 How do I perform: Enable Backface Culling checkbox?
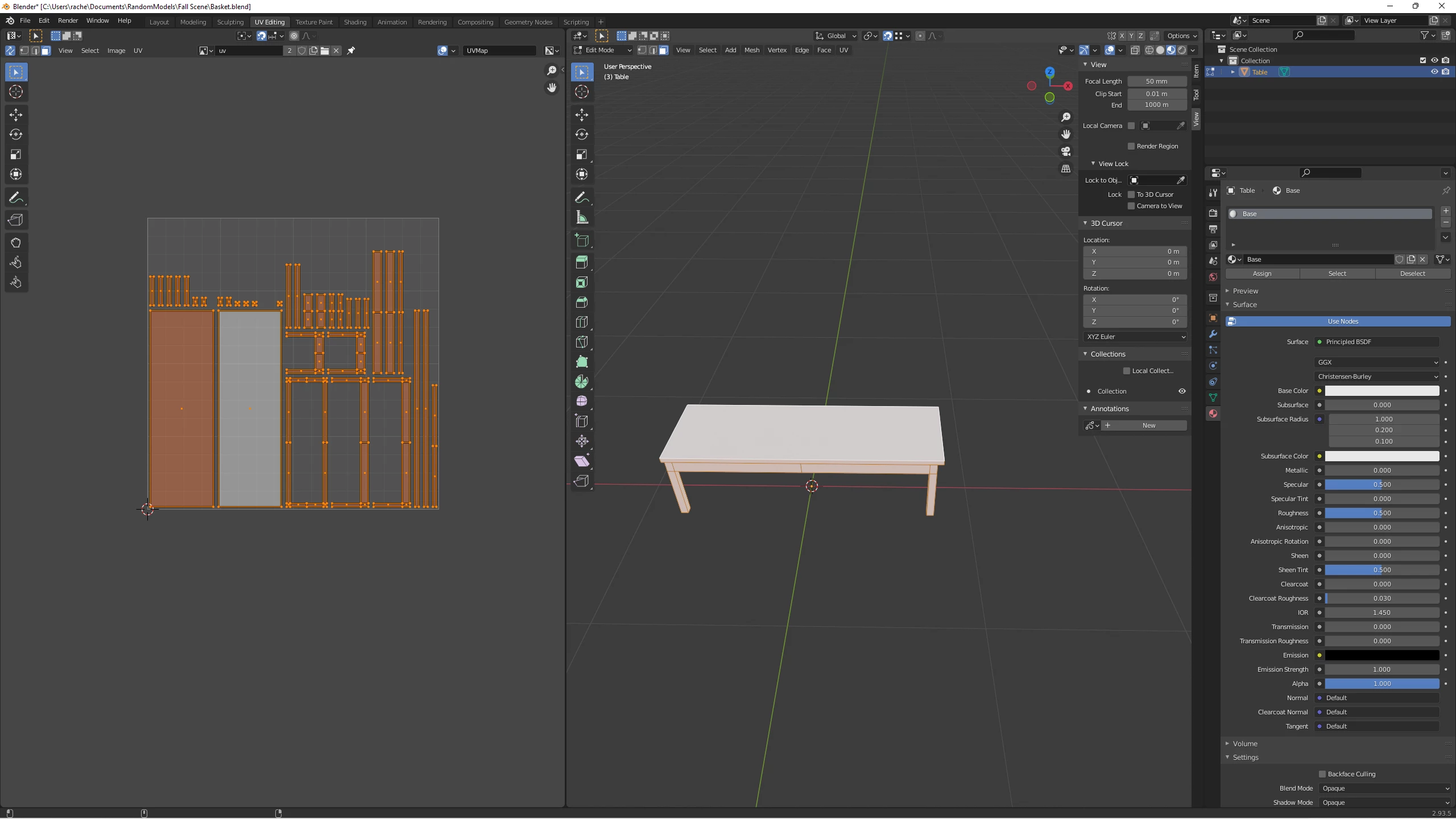pyautogui.click(x=1322, y=774)
